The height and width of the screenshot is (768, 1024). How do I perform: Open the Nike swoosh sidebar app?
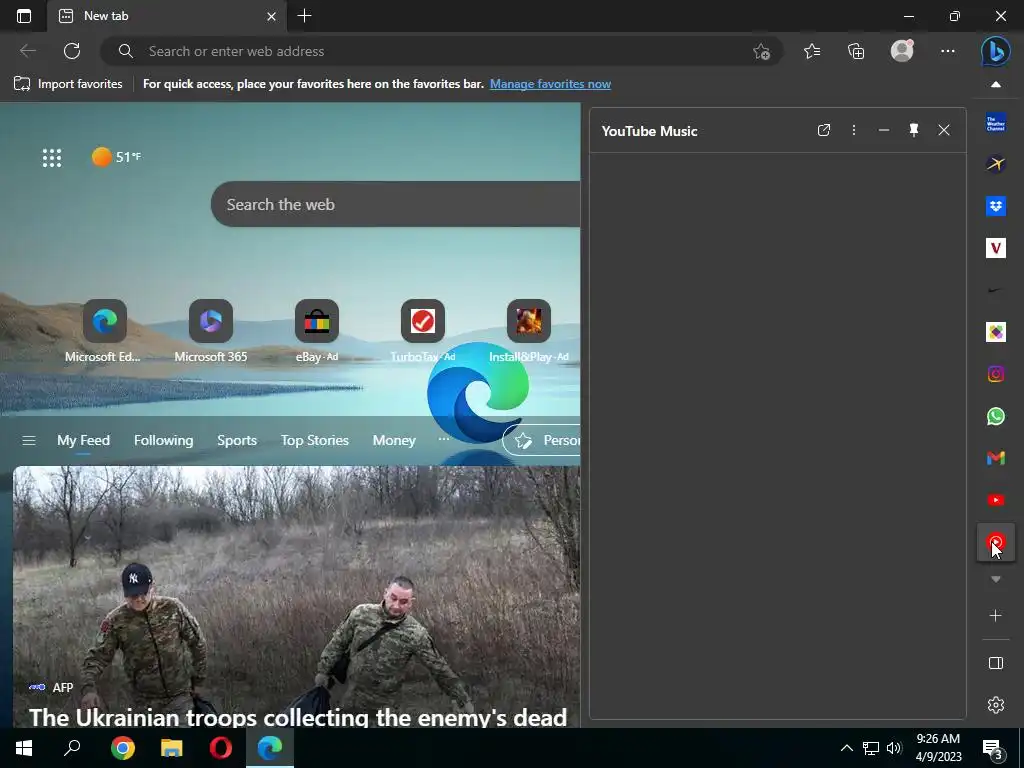coord(995,290)
